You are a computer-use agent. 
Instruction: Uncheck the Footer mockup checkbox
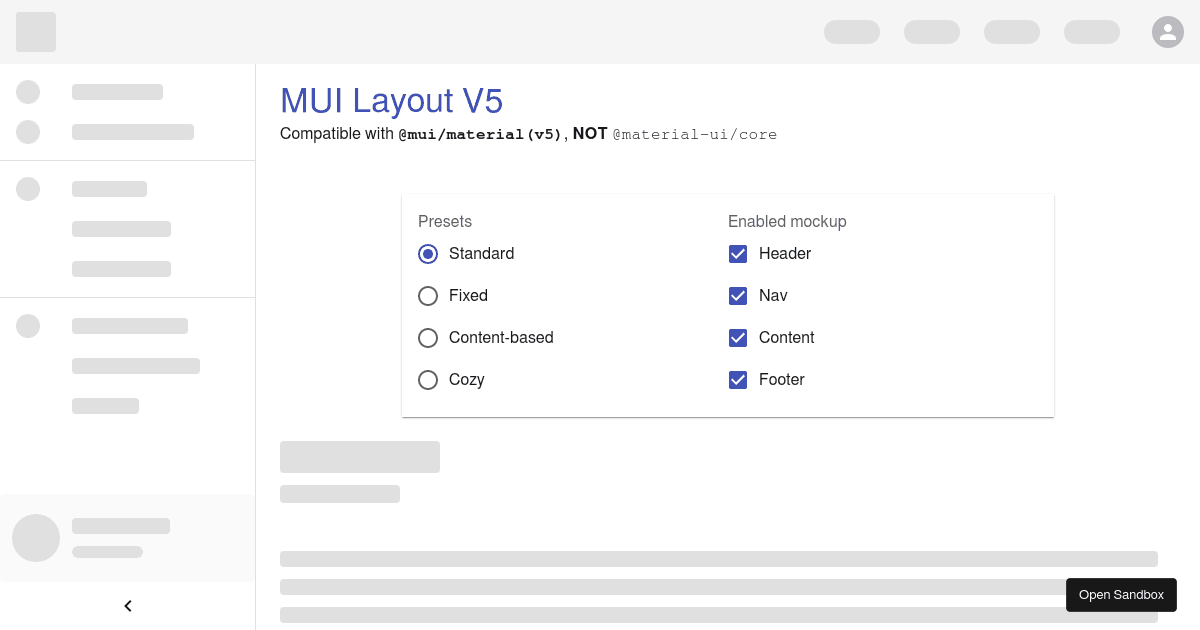738,380
